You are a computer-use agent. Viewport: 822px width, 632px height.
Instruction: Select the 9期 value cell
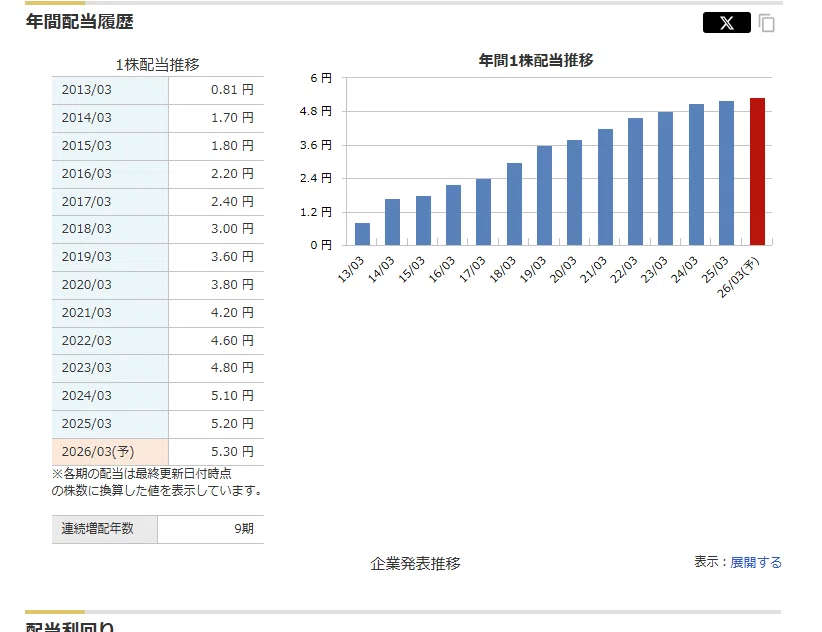click(x=211, y=529)
